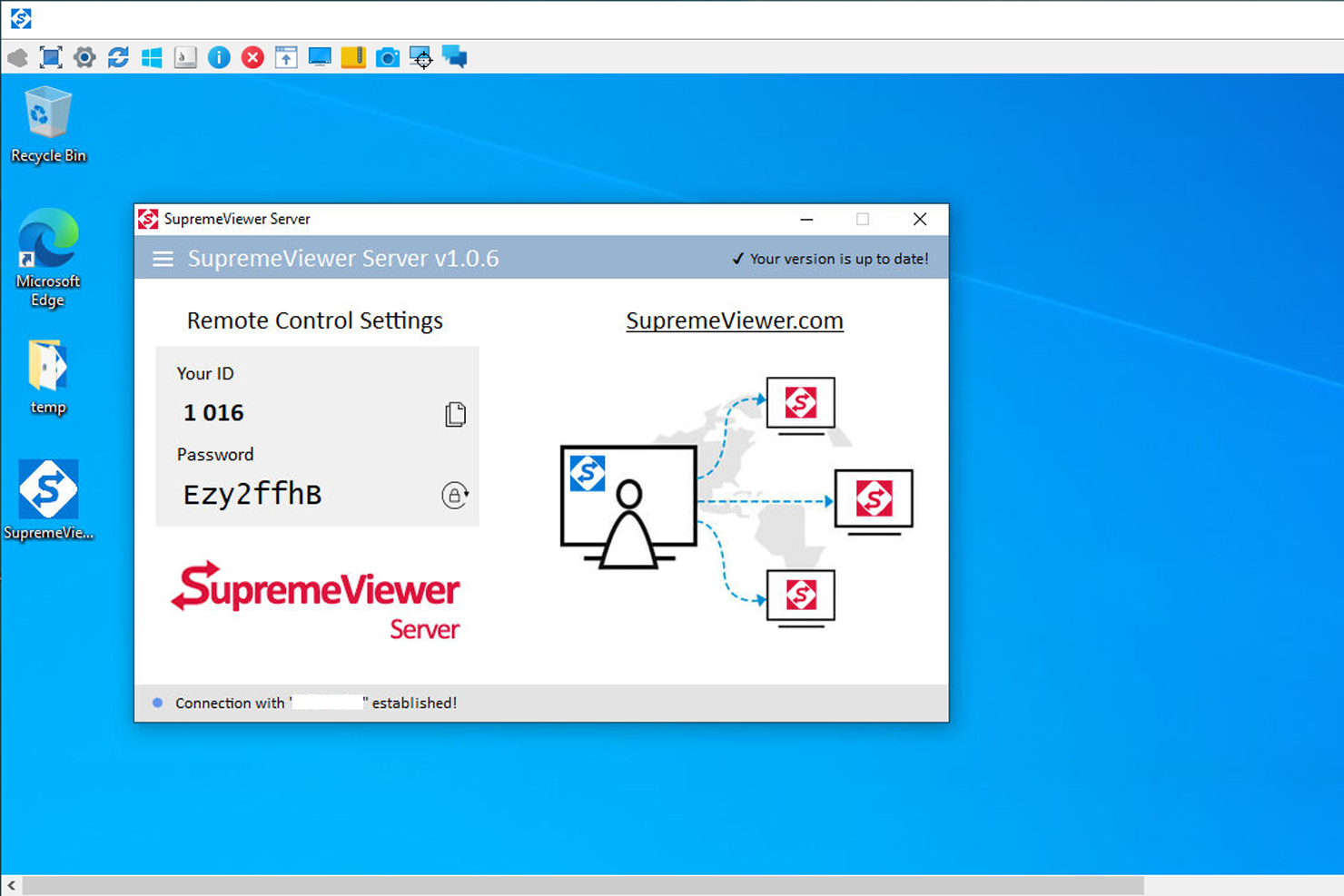
Task: Click the Windows logo toolbar icon
Action: click(152, 58)
